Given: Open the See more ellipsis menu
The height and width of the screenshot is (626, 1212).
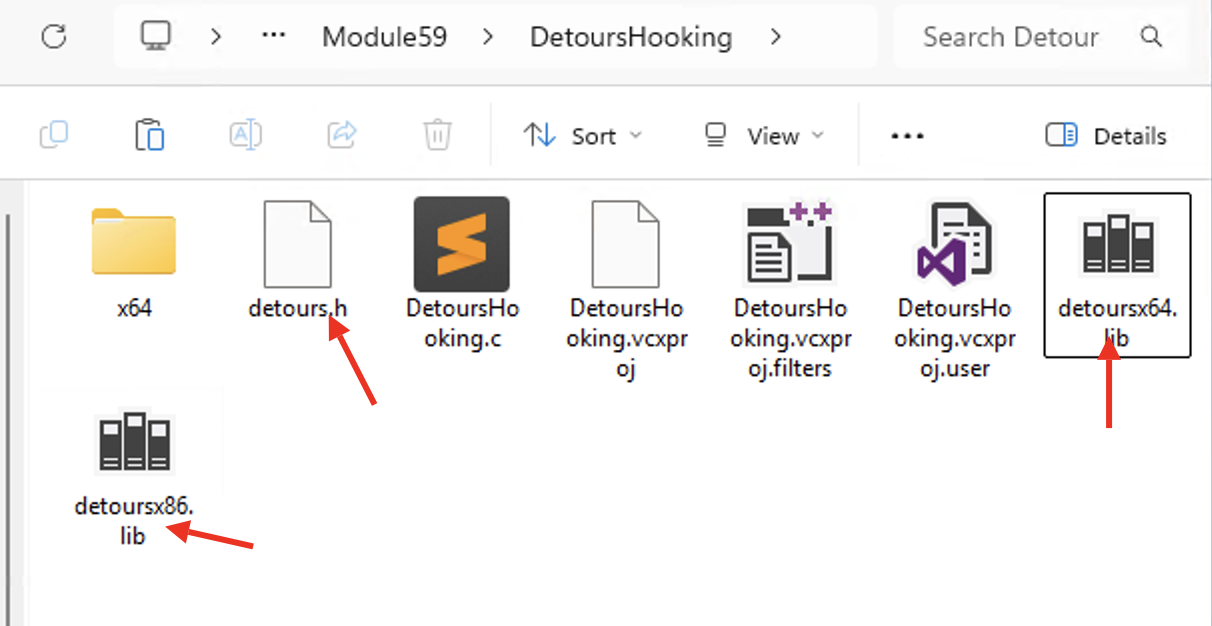Looking at the screenshot, I should (906, 136).
